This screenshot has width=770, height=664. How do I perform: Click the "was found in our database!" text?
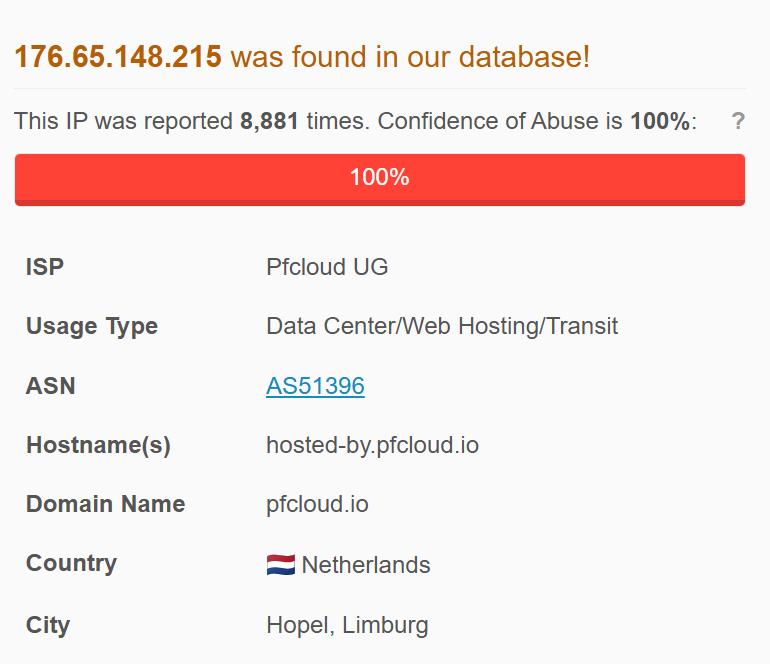click(x=410, y=57)
